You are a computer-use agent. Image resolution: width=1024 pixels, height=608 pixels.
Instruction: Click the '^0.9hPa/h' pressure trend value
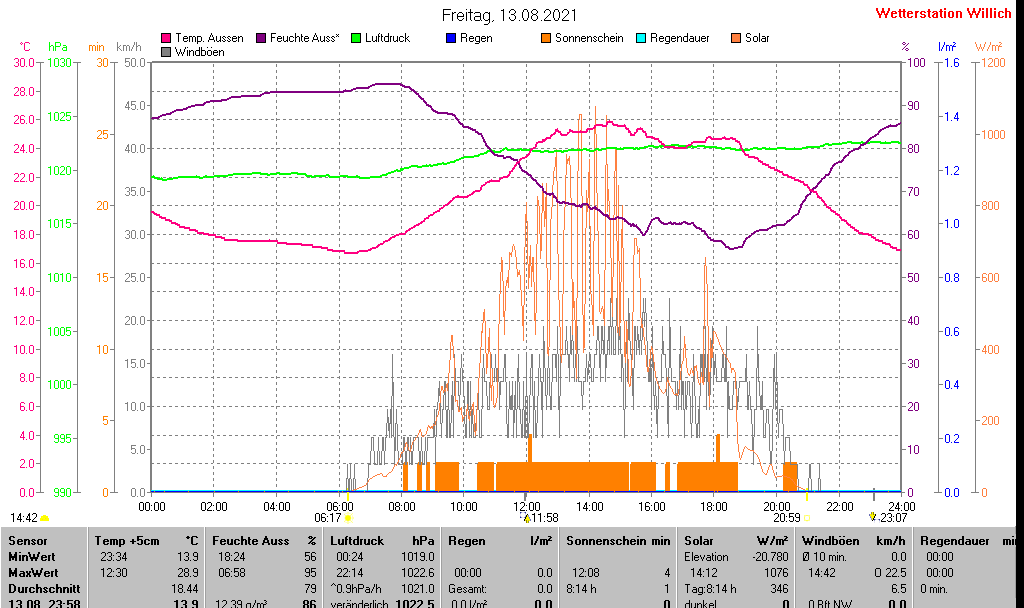358,588
